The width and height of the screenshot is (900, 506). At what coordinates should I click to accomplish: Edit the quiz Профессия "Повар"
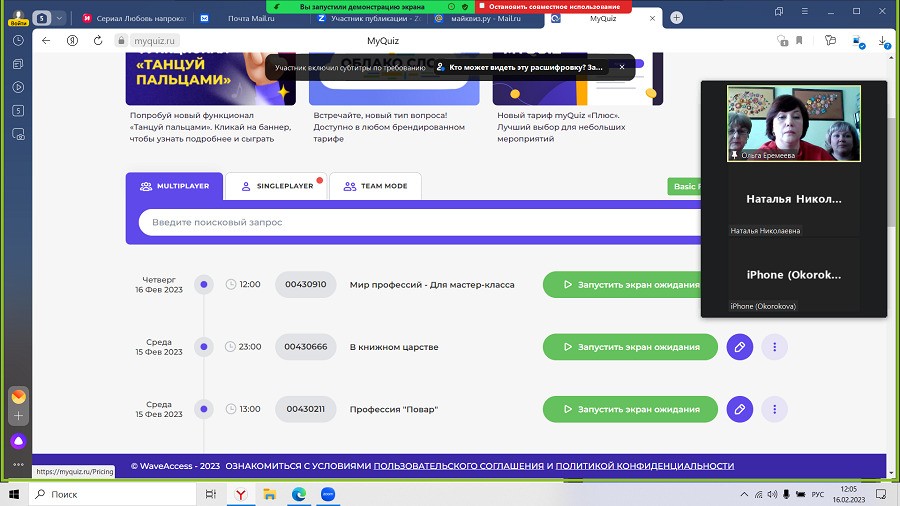pyautogui.click(x=739, y=409)
